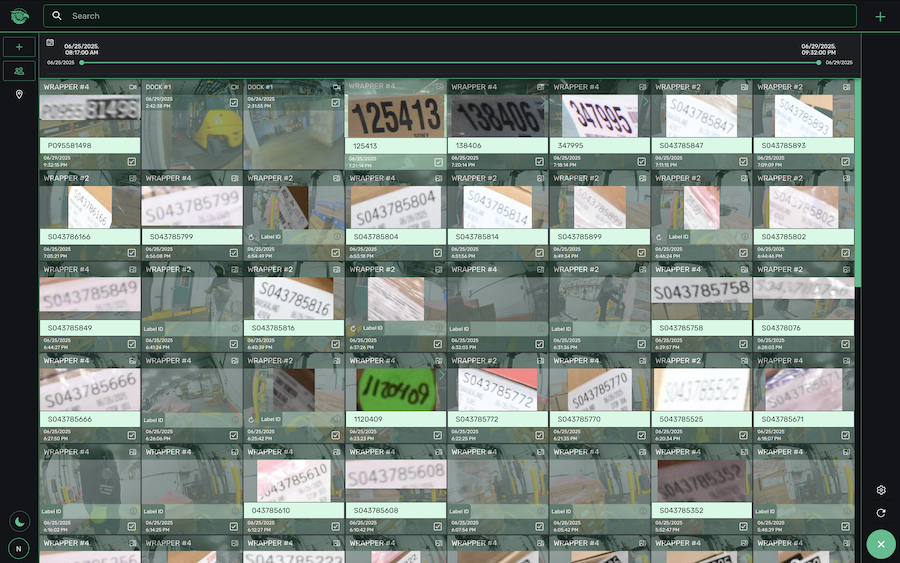This screenshot has height=563, width=900.
Task: Select the checkbox on the 125413 card
Action: coord(438,162)
